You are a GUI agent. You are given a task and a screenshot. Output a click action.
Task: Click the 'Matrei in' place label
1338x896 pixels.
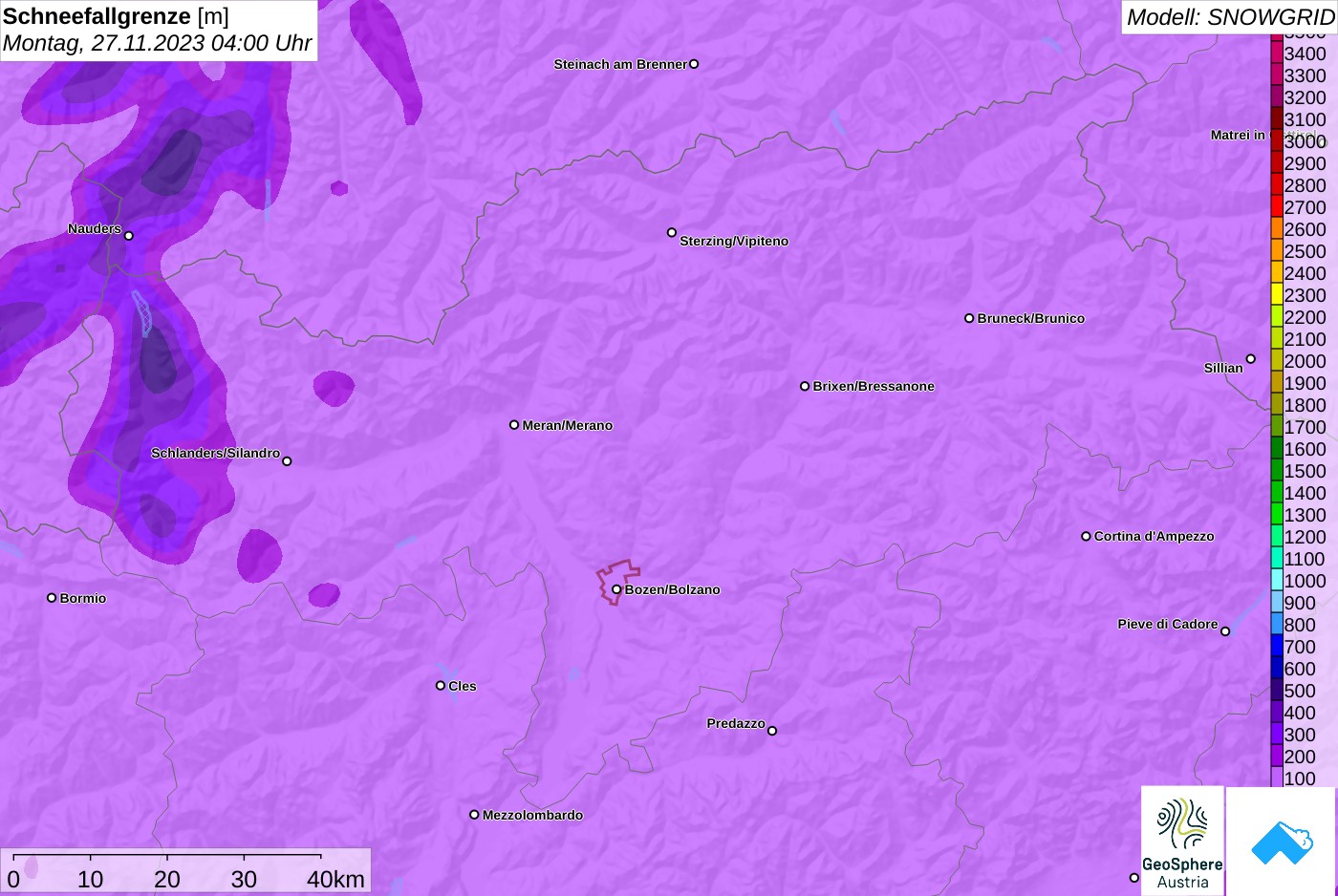point(1238,135)
